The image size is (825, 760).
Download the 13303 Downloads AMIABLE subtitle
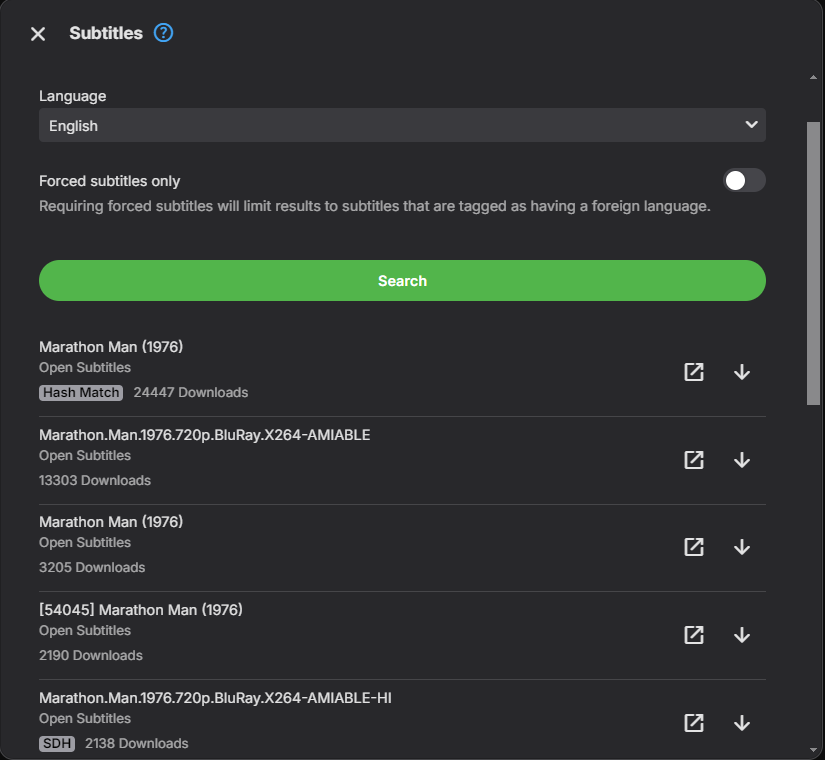[742, 460]
